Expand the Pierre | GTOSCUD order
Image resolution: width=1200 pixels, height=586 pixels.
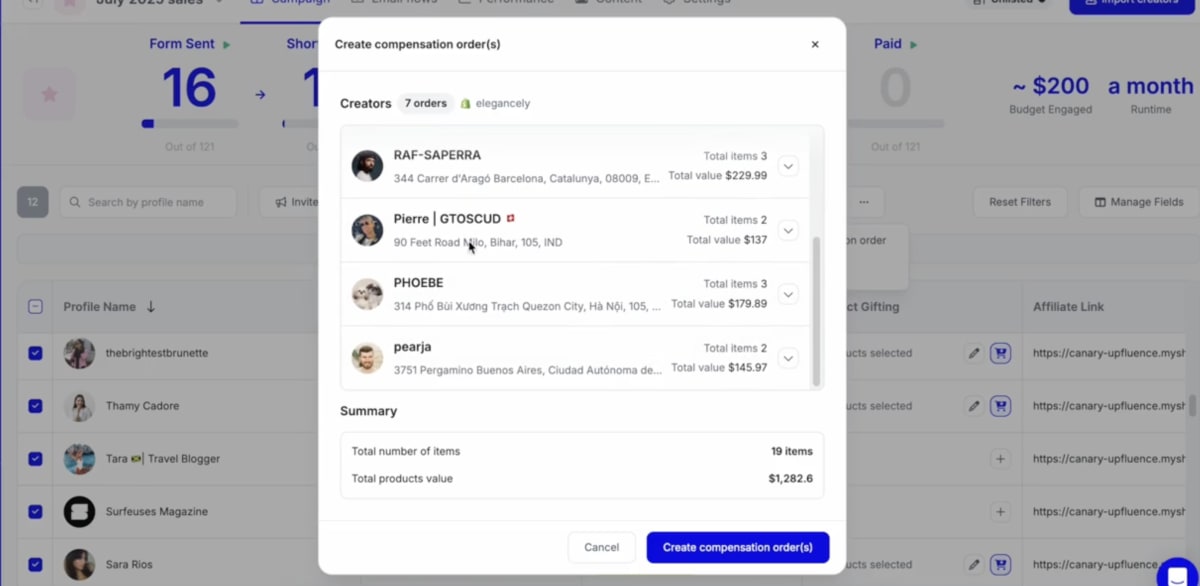pos(788,230)
